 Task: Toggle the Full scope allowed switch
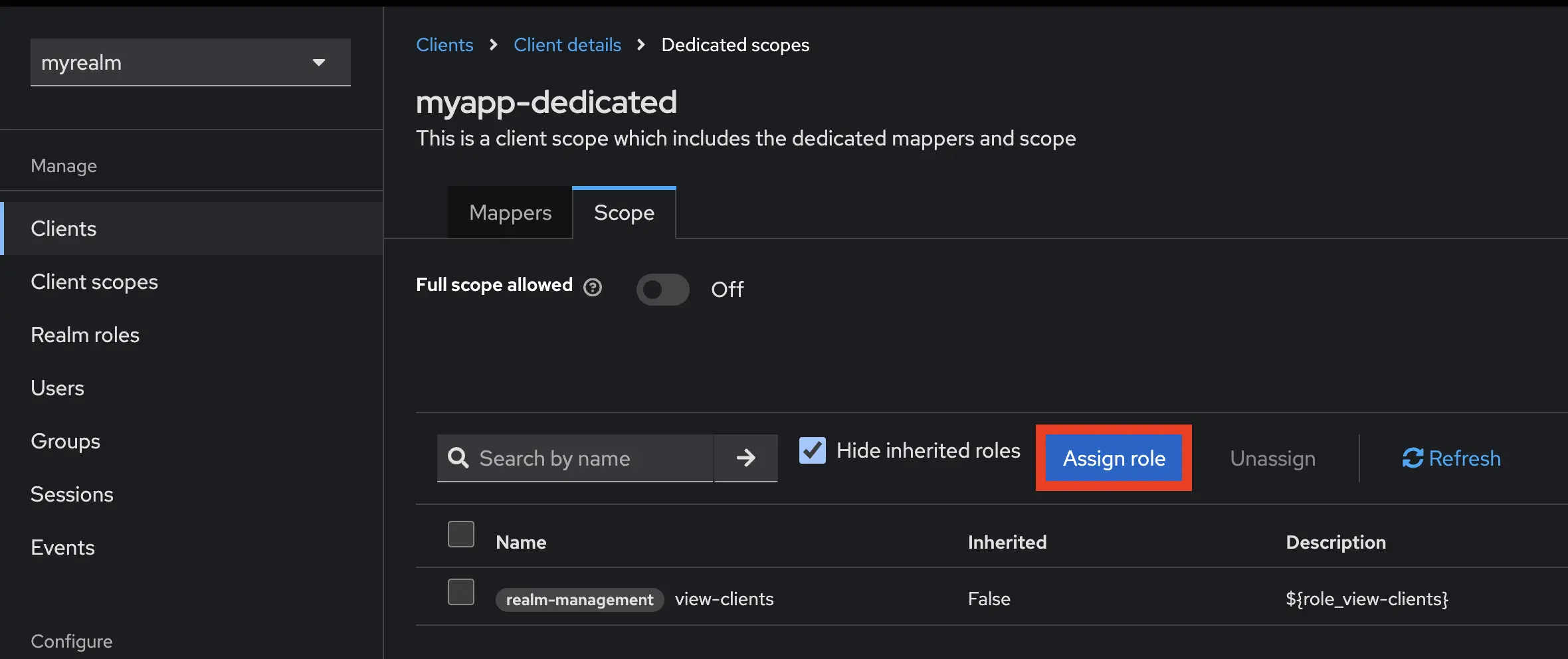662,290
